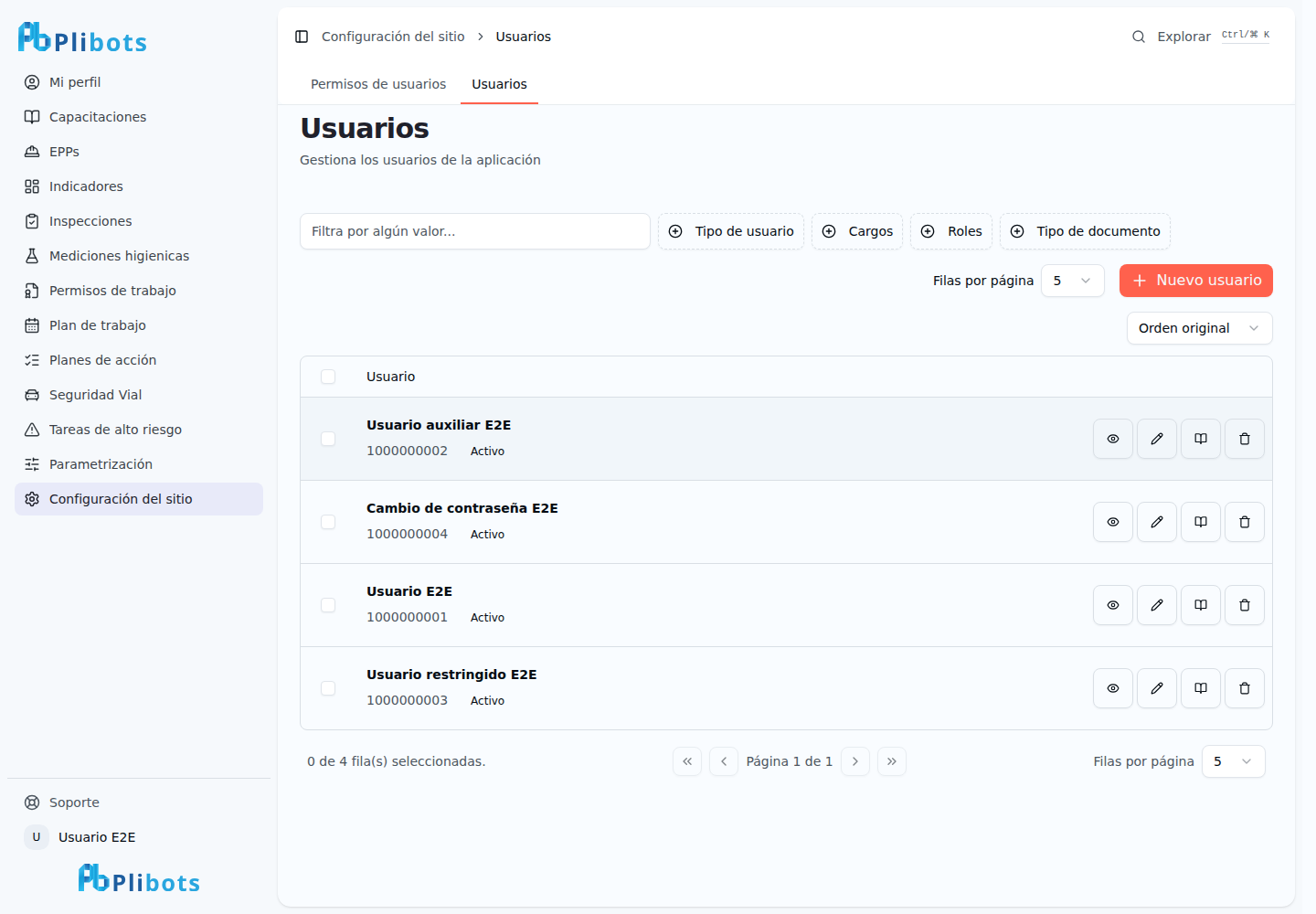Focus the Filtra por algún valor field
Viewport: 1316px width, 914px height.
pos(475,231)
